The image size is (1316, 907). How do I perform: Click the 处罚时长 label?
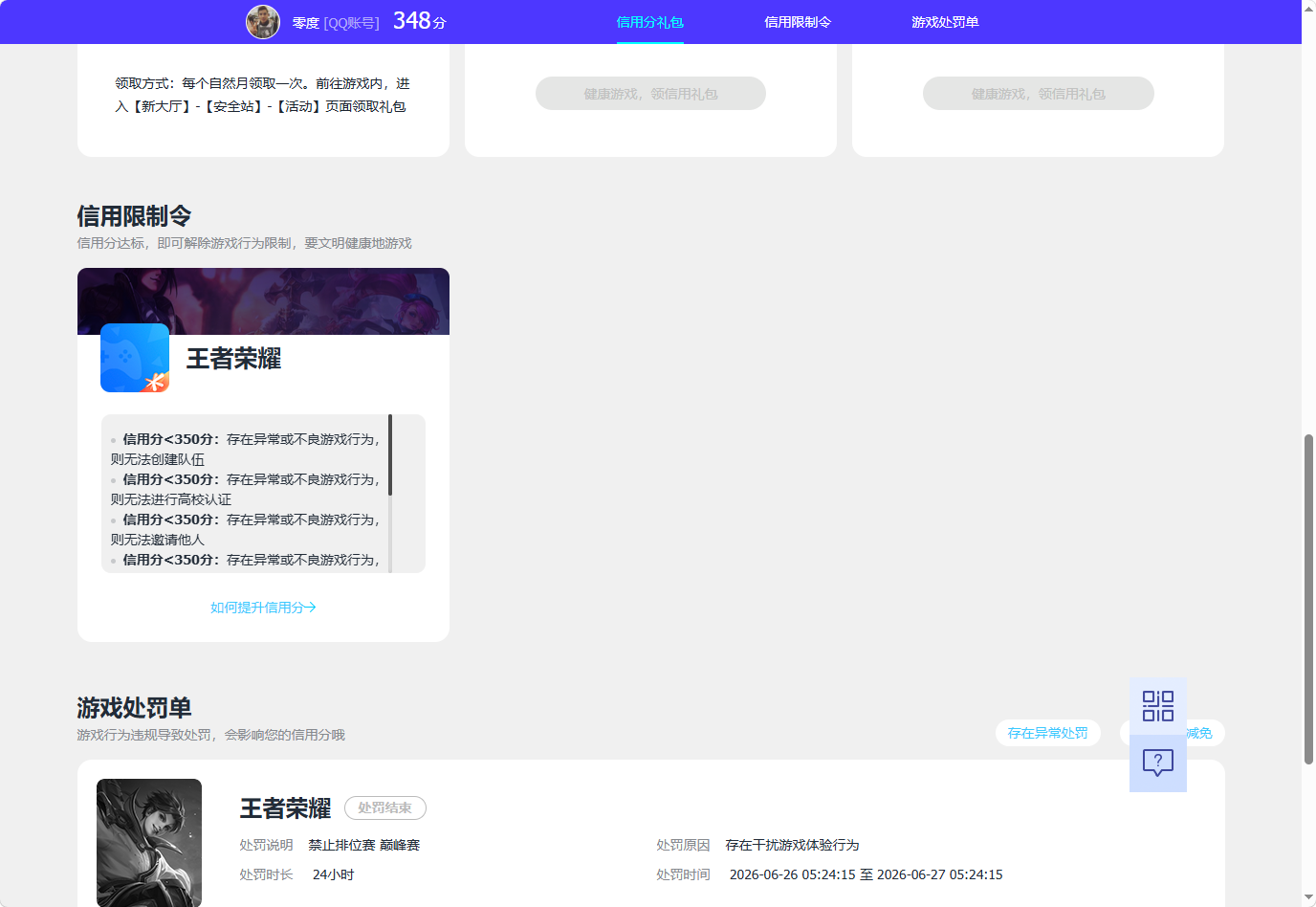click(266, 874)
